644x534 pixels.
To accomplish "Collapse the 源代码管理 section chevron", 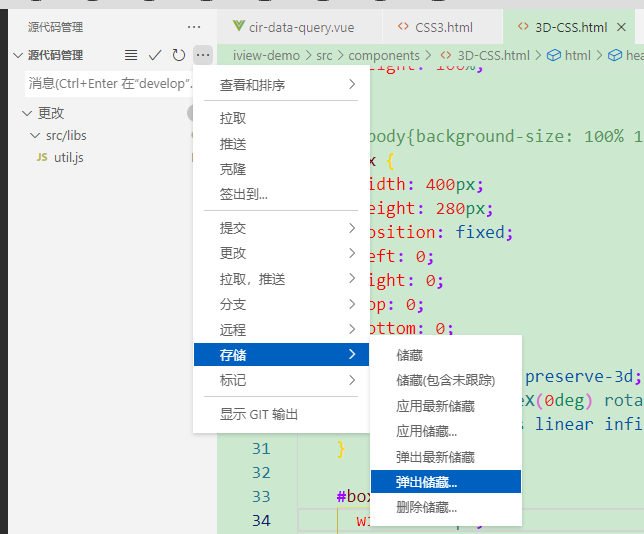I will [18, 55].
